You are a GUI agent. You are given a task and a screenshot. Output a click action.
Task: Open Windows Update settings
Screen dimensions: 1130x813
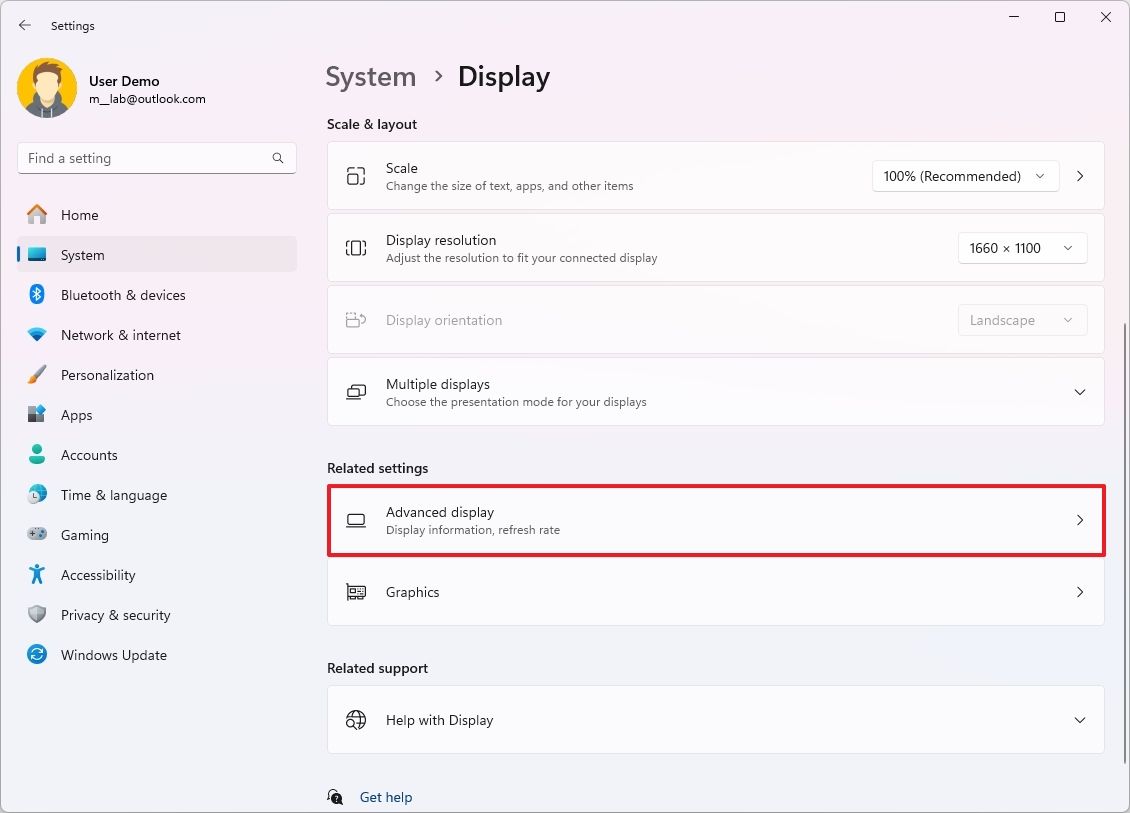113,654
